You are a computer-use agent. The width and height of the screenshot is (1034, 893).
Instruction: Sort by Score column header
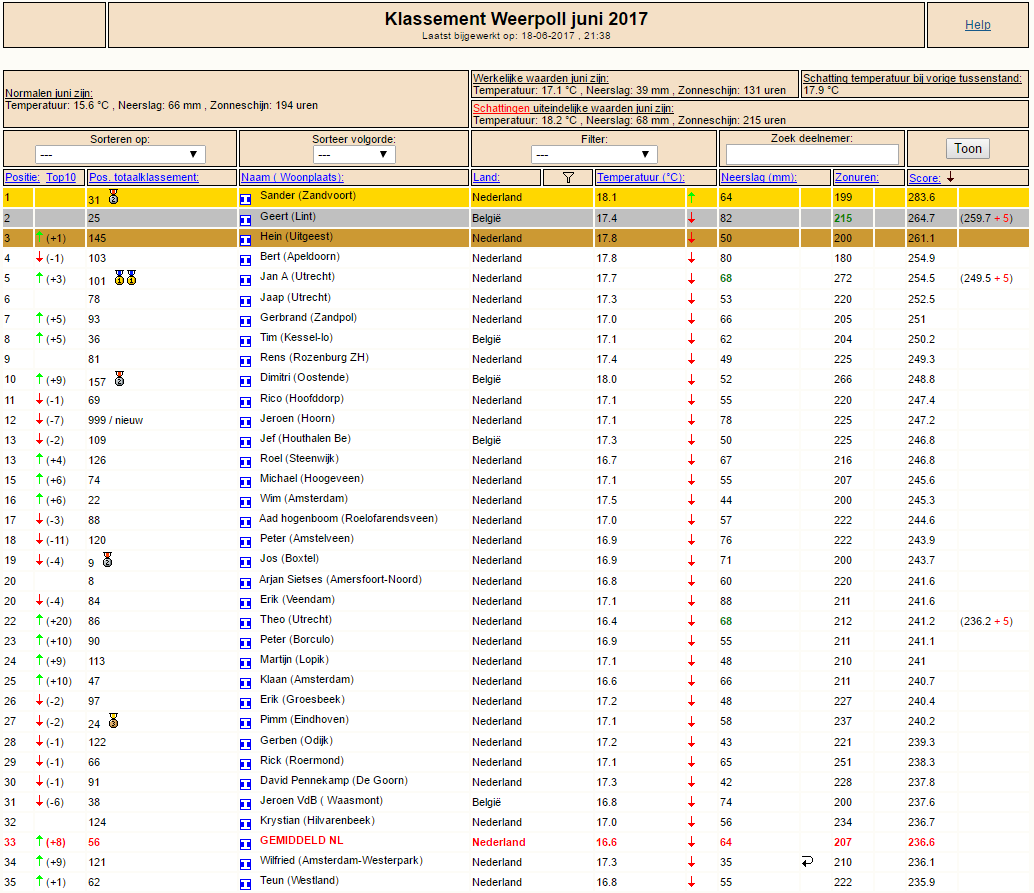coord(925,178)
